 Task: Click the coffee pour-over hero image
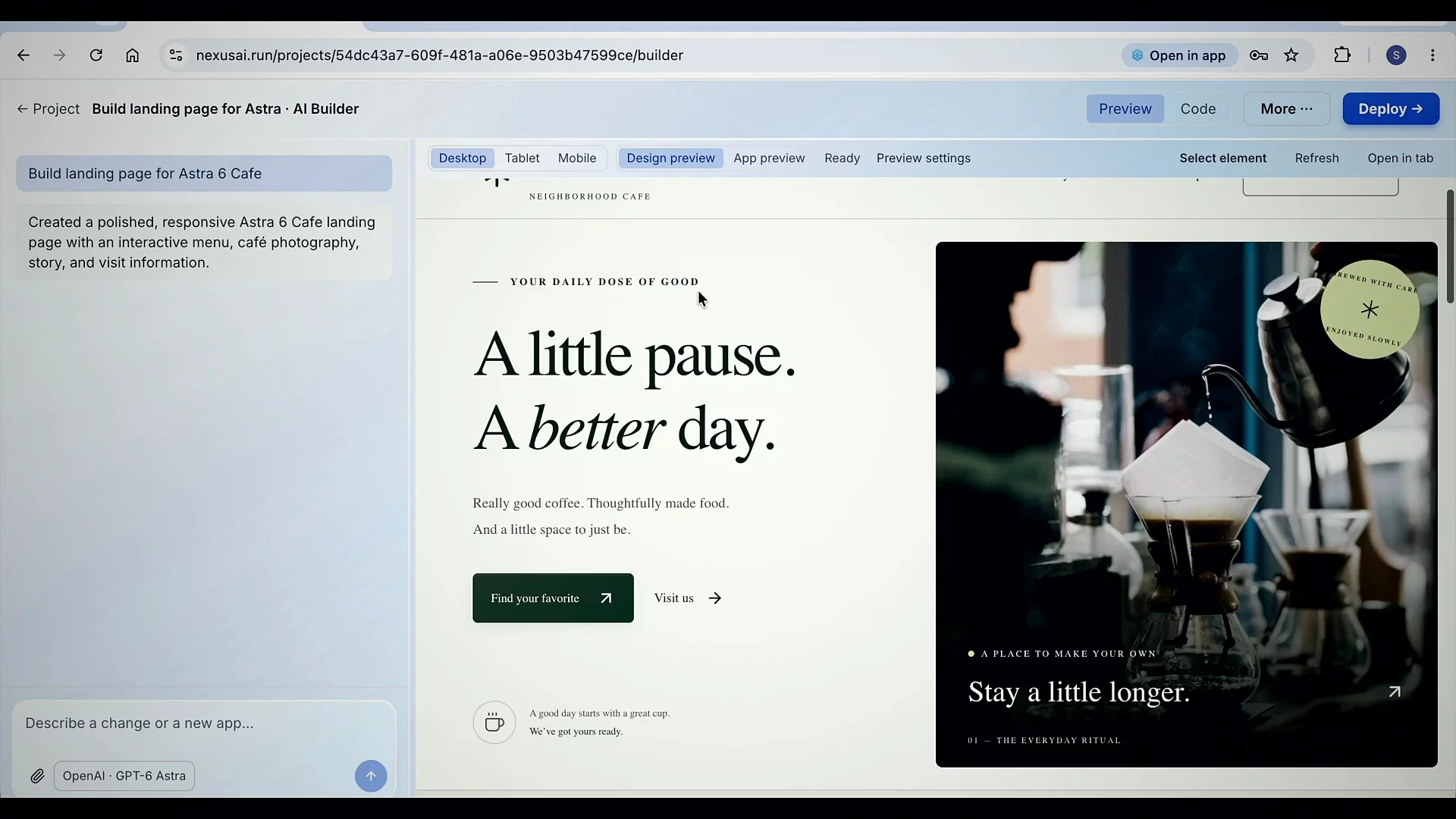[1187, 504]
